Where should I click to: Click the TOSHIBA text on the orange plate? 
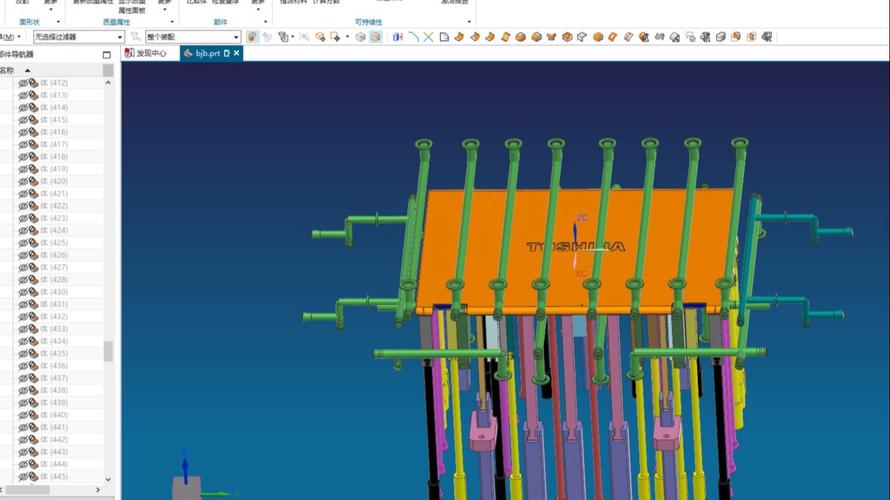(575, 246)
